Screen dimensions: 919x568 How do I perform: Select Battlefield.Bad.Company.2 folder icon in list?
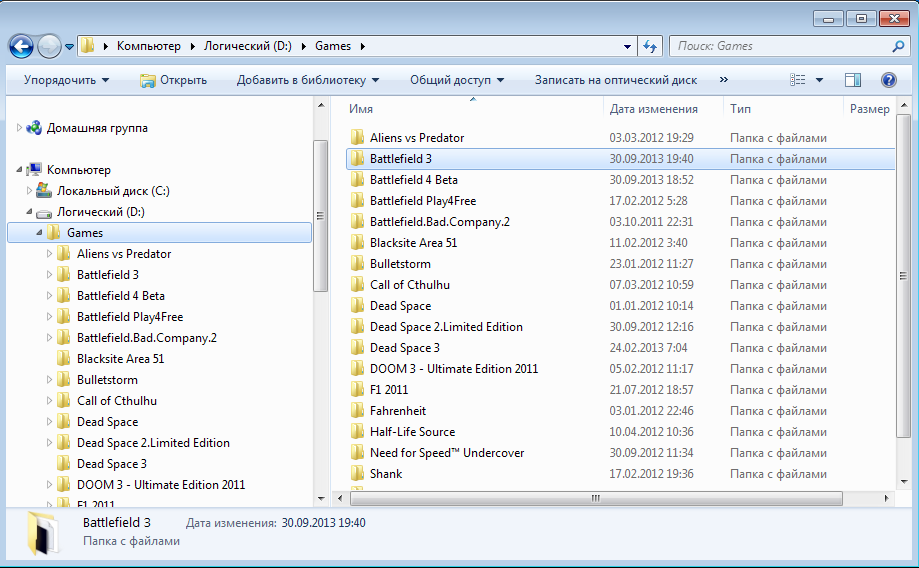pyautogui.click(x=358, y=222)
